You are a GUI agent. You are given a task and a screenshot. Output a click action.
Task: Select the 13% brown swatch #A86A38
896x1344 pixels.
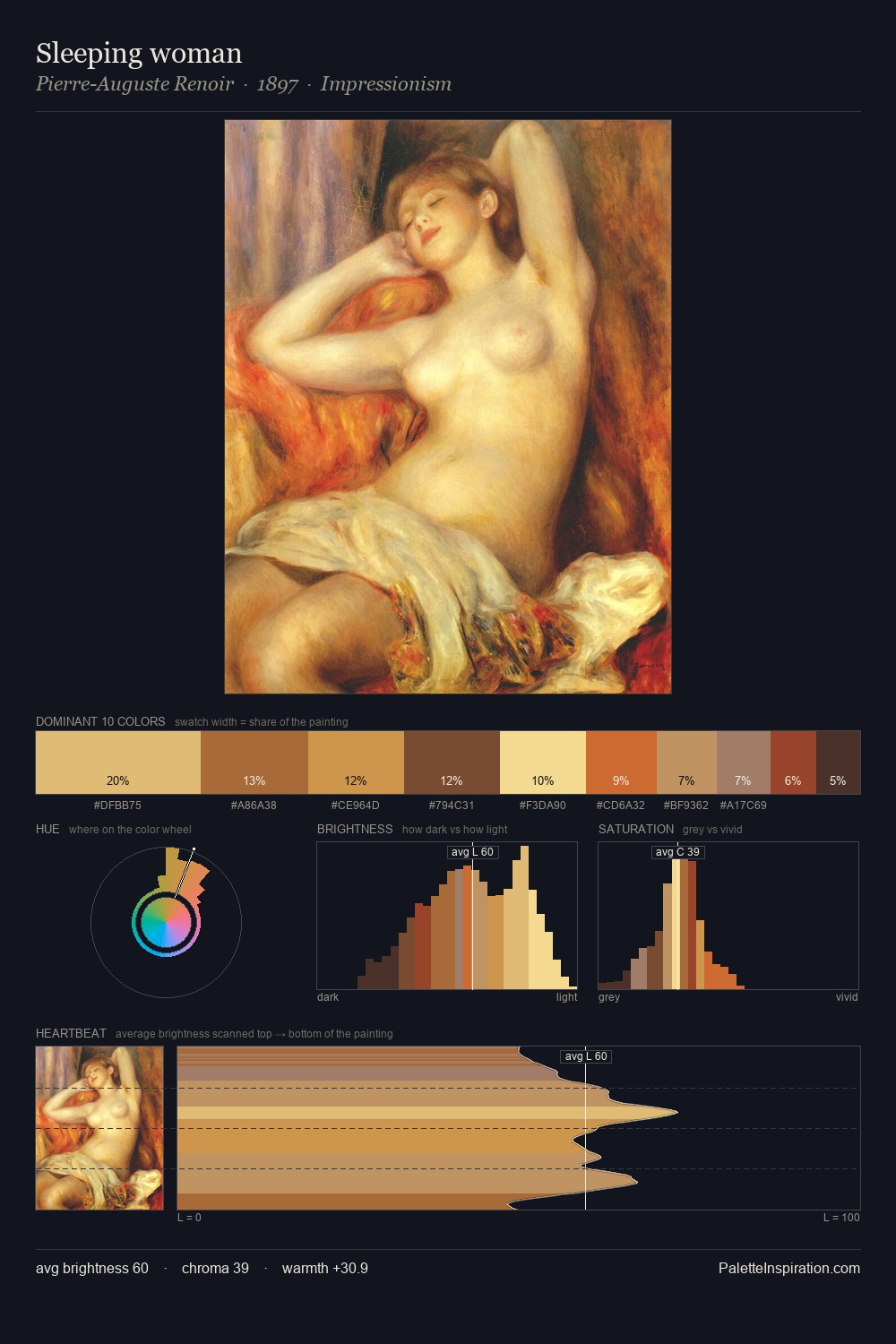[254, 762]
